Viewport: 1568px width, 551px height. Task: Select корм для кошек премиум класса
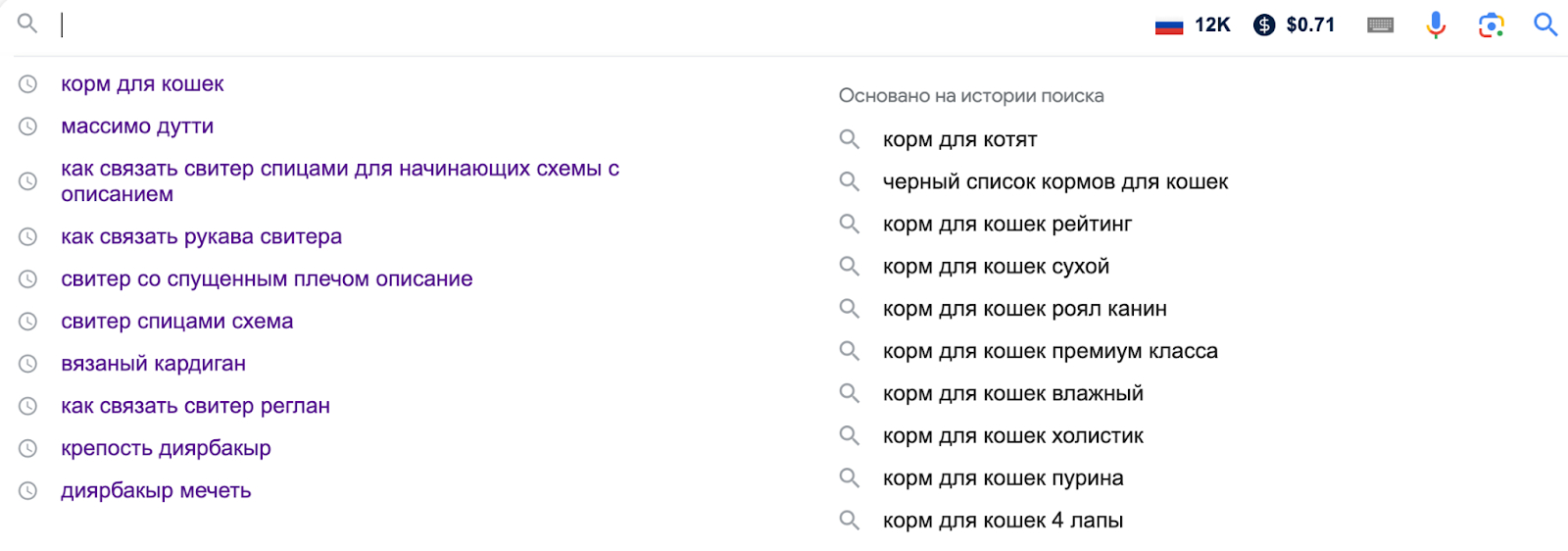[x=1050, y=351]
